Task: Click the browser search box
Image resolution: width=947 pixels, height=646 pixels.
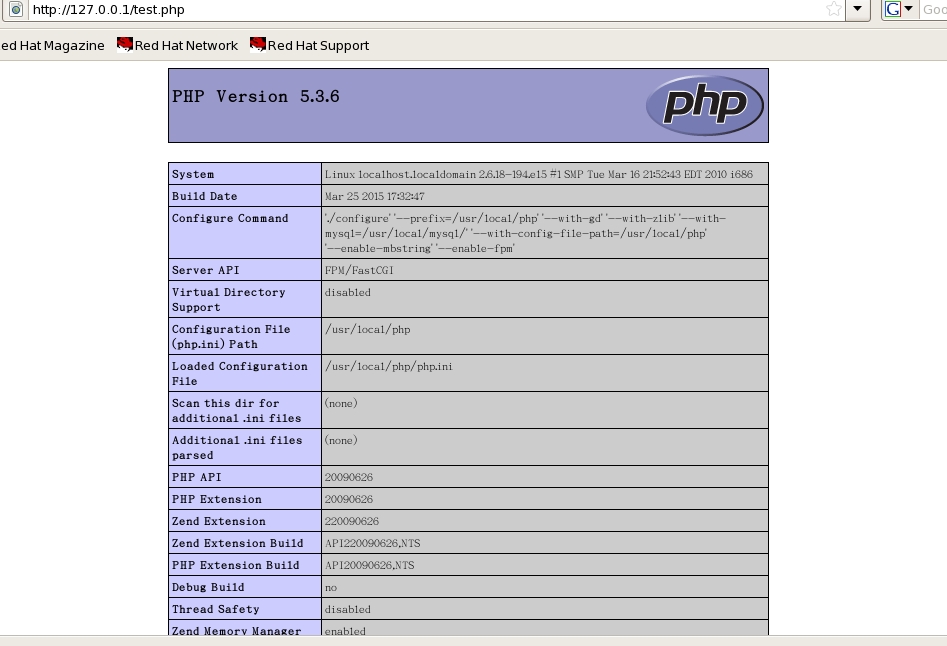Action: click(x=934, y=9)
